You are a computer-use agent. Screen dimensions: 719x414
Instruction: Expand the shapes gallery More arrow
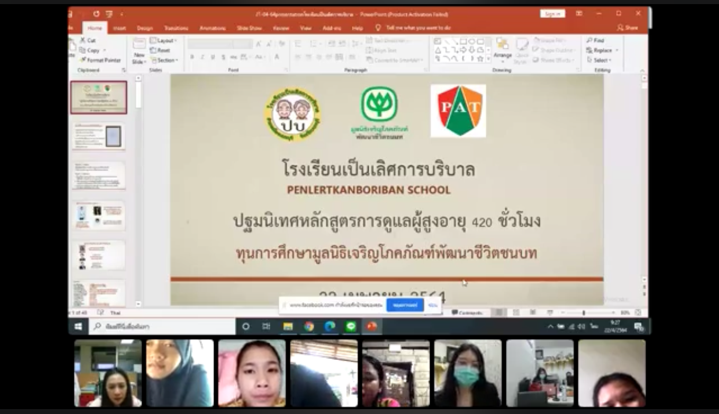tap(488, 59)
